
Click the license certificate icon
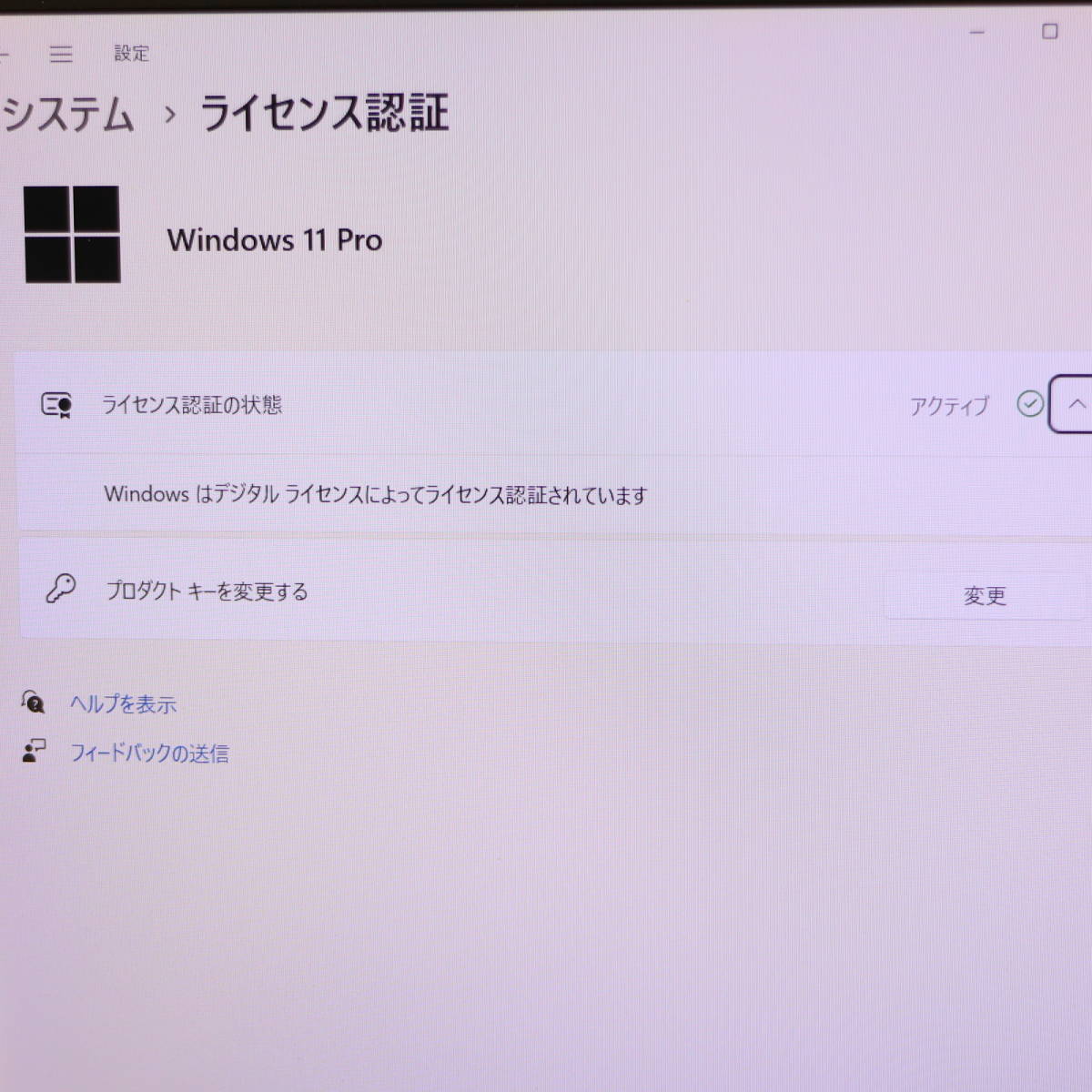tap(57, 405)
